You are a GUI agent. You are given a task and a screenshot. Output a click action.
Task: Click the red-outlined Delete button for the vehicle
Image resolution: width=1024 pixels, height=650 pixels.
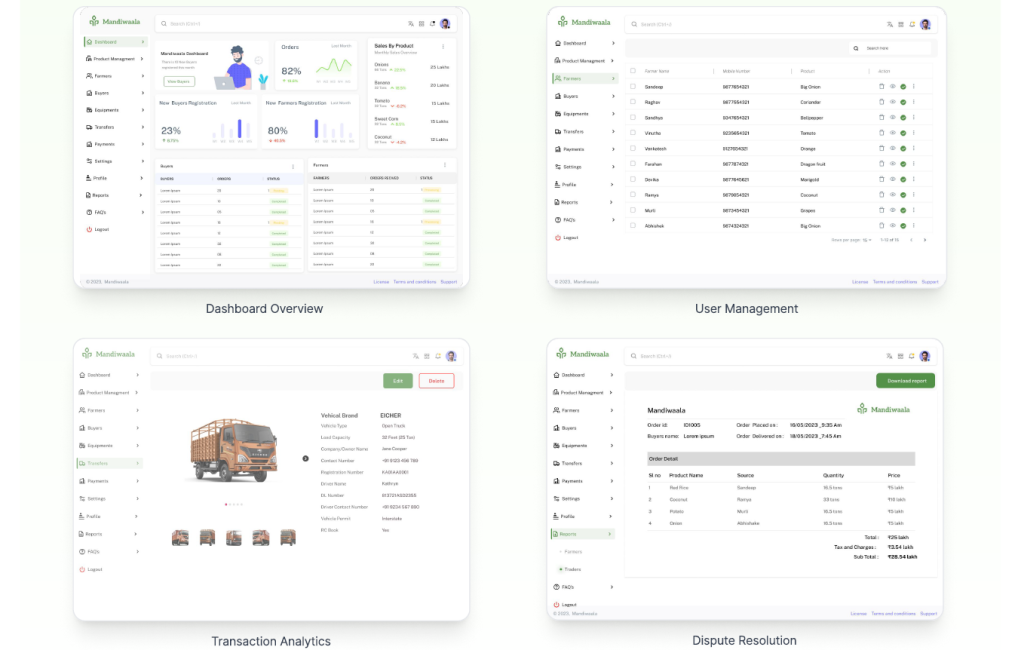436,381
